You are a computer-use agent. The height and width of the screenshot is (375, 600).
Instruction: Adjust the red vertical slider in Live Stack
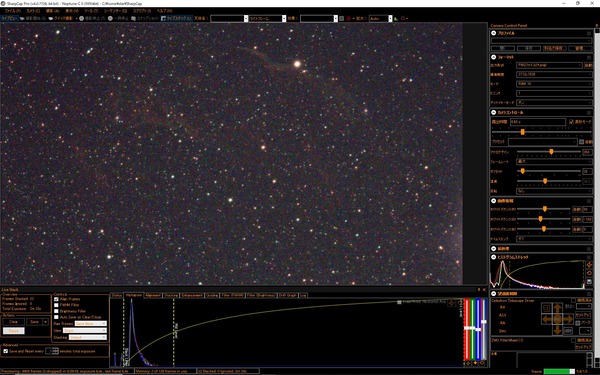tap(467, 329)
